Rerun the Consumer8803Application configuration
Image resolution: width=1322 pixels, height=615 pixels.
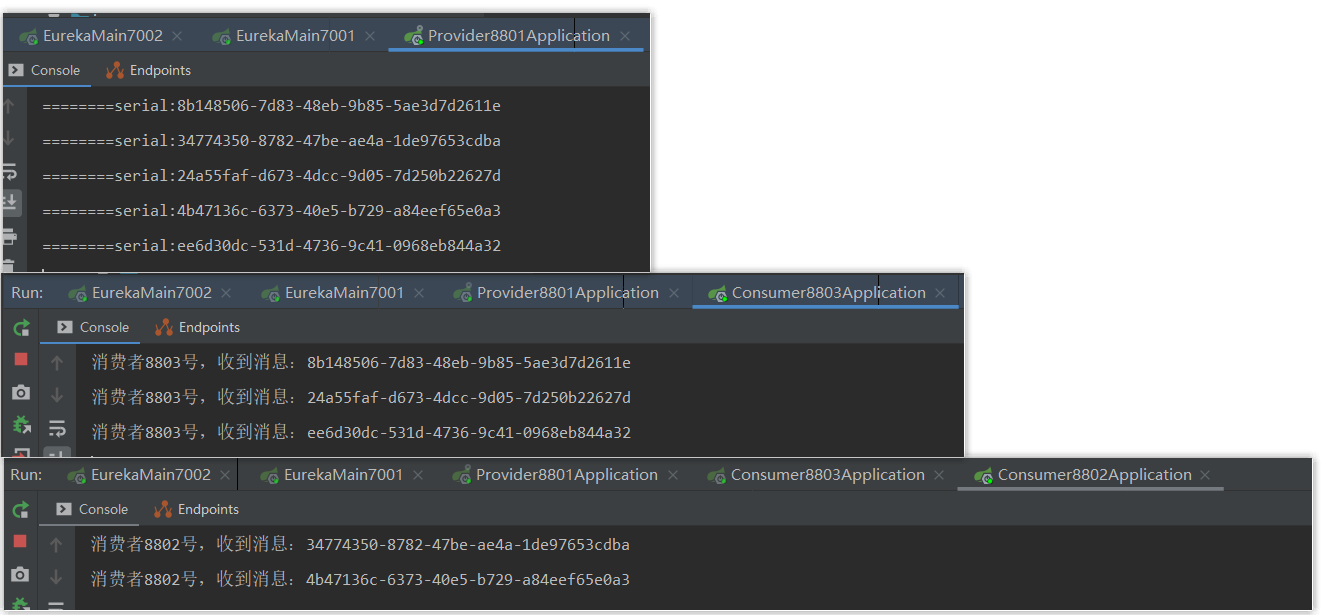point(21,328)
